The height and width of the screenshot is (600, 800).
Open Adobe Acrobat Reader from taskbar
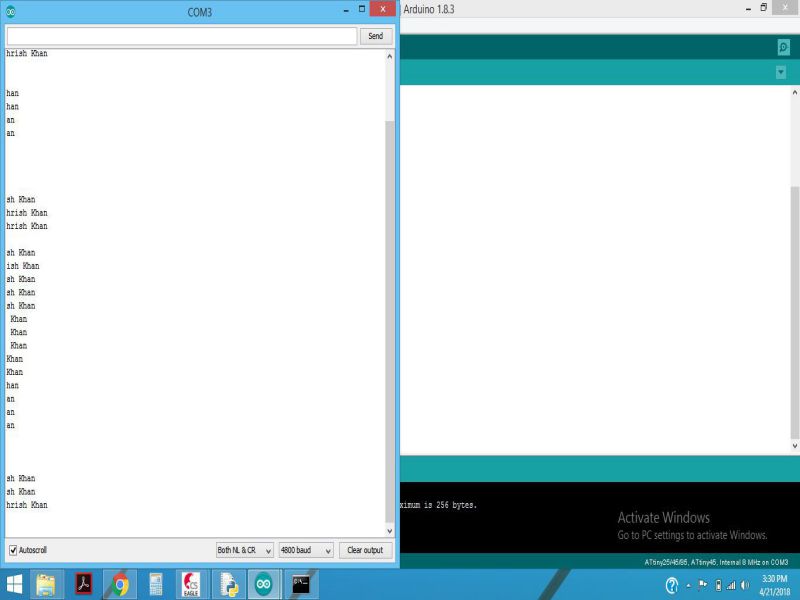83,584
